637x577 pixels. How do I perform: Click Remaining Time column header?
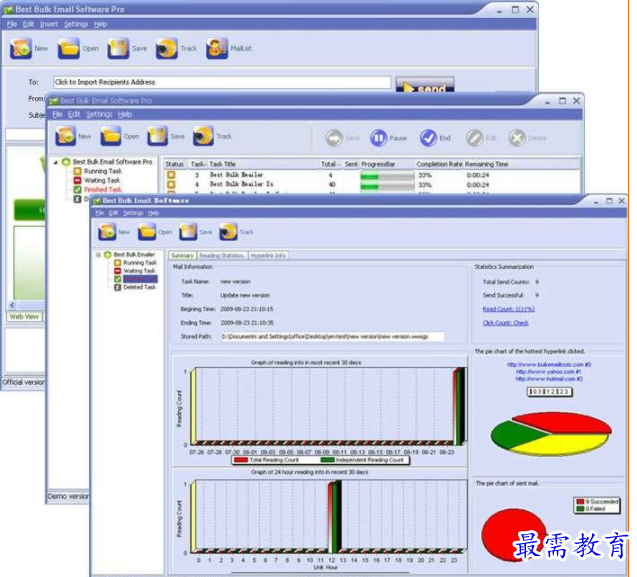pyautogui.click(x=487, y=164)
